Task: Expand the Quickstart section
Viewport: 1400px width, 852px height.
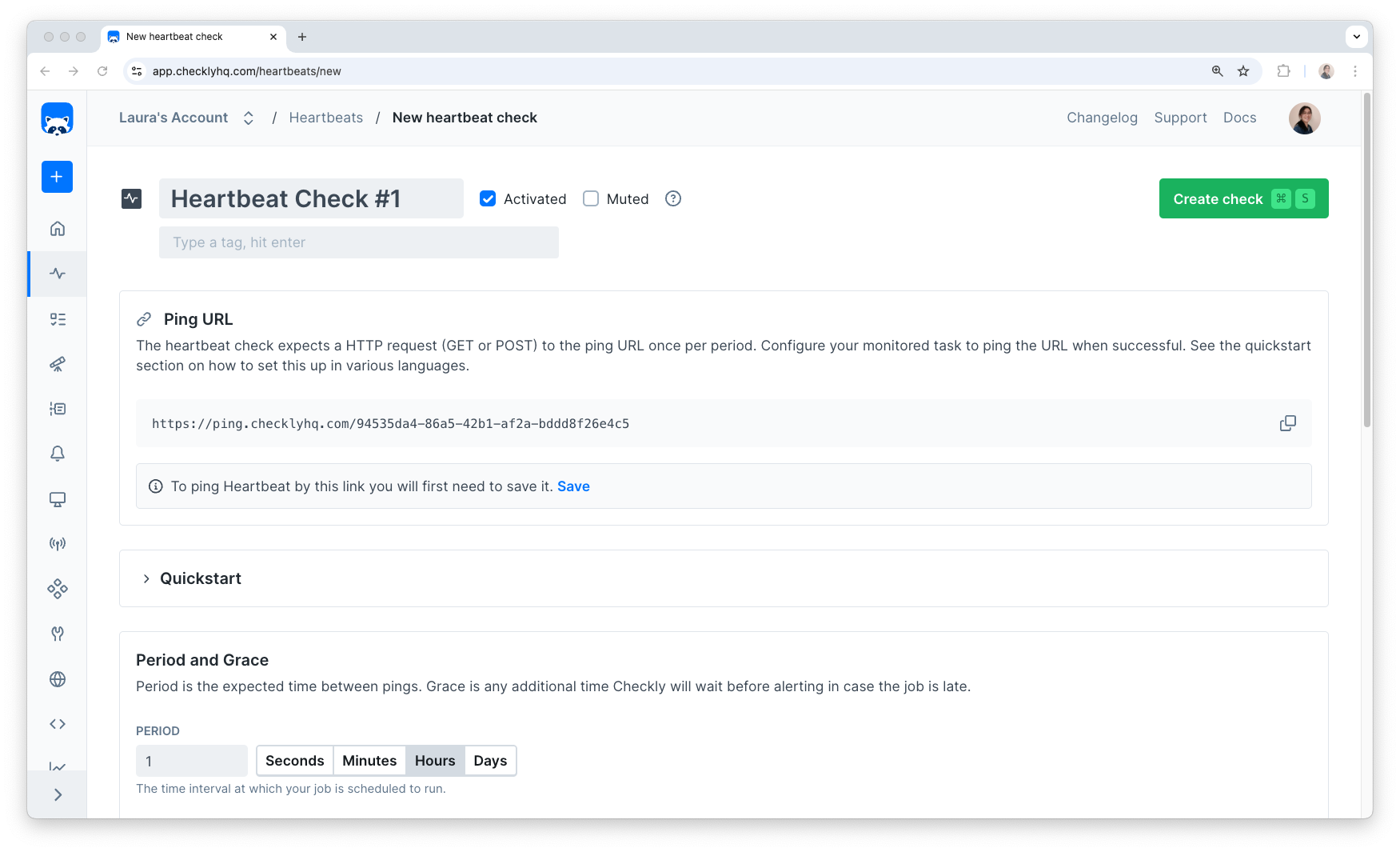Action: click(x=200, y=578)
